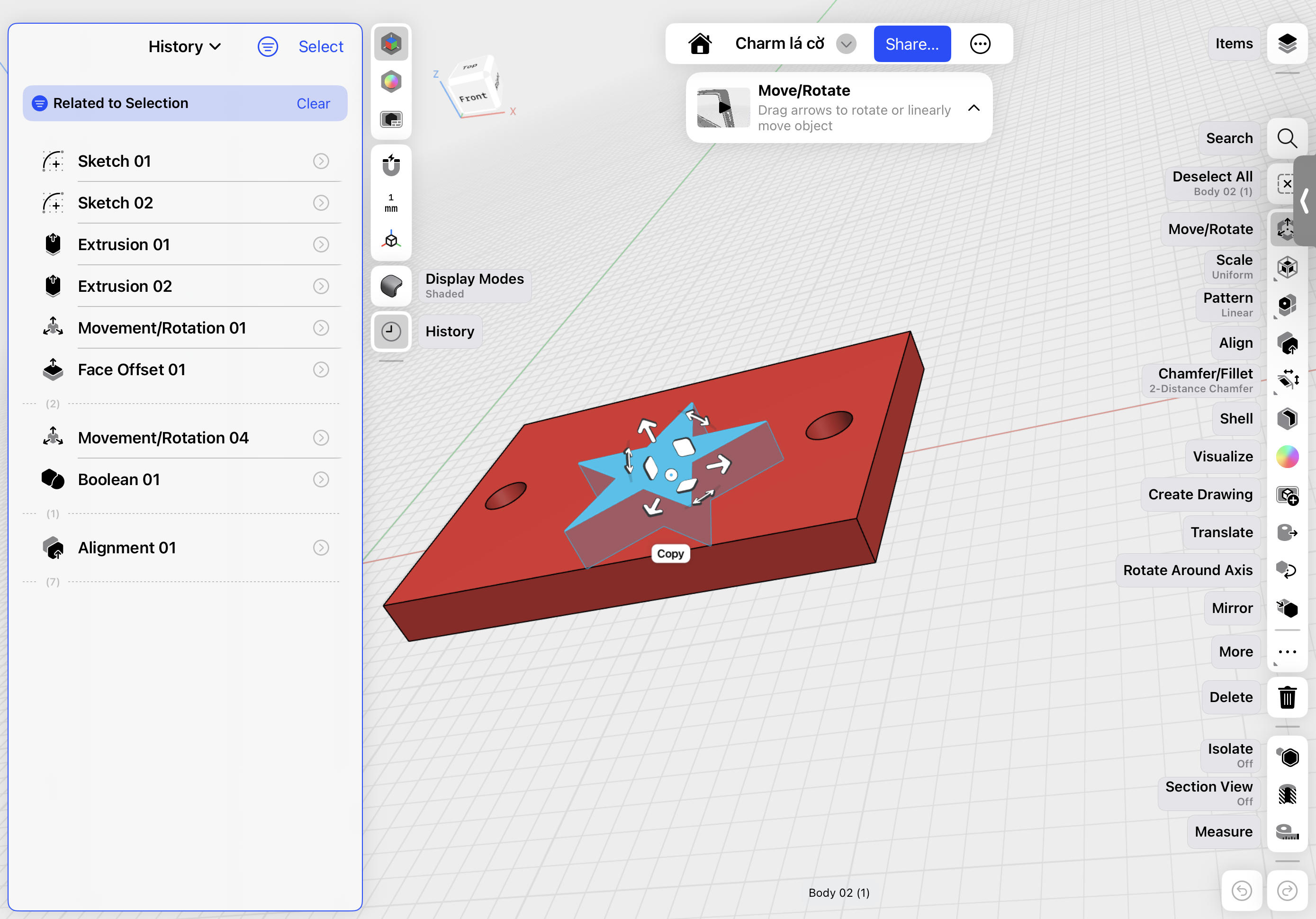Toggle the history filter icon
Viewport: 1316px width, 919px height.
tap(268, 46)
